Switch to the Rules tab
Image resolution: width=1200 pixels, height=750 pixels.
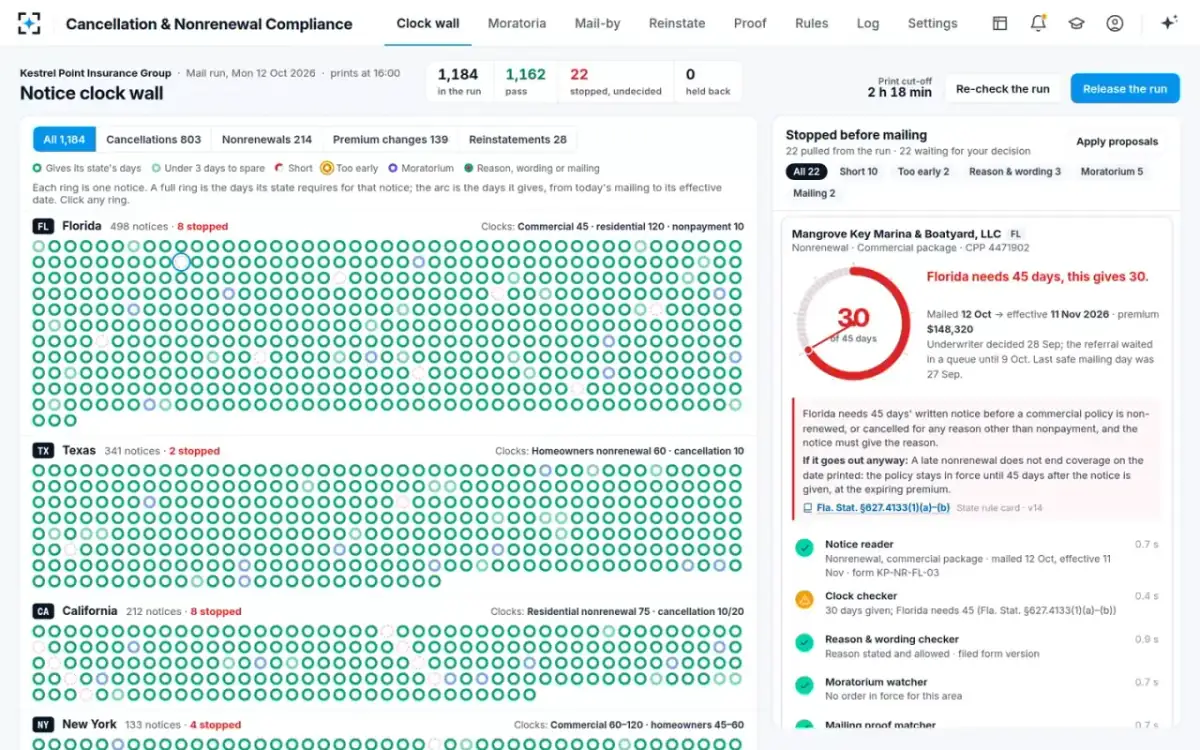tap(812, 23)
